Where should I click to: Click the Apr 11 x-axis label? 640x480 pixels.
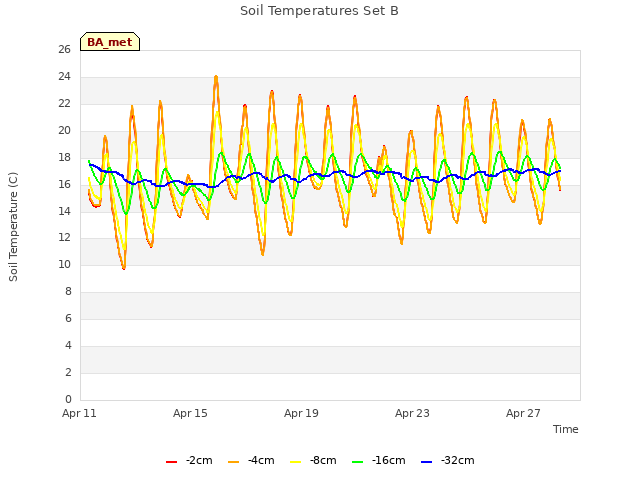pyautogui.click(x=79, y=413)
